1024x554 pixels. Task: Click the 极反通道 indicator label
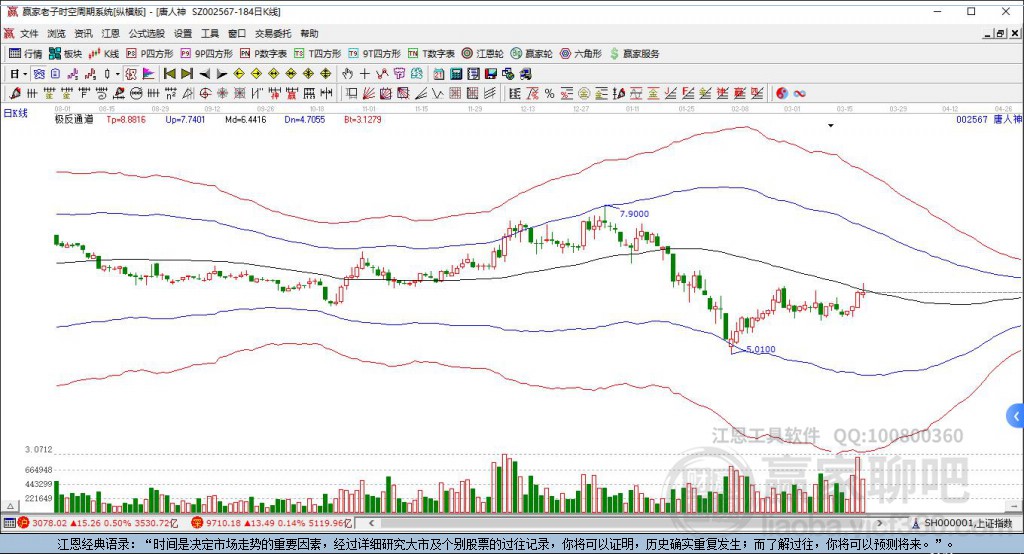pos(74,120)
